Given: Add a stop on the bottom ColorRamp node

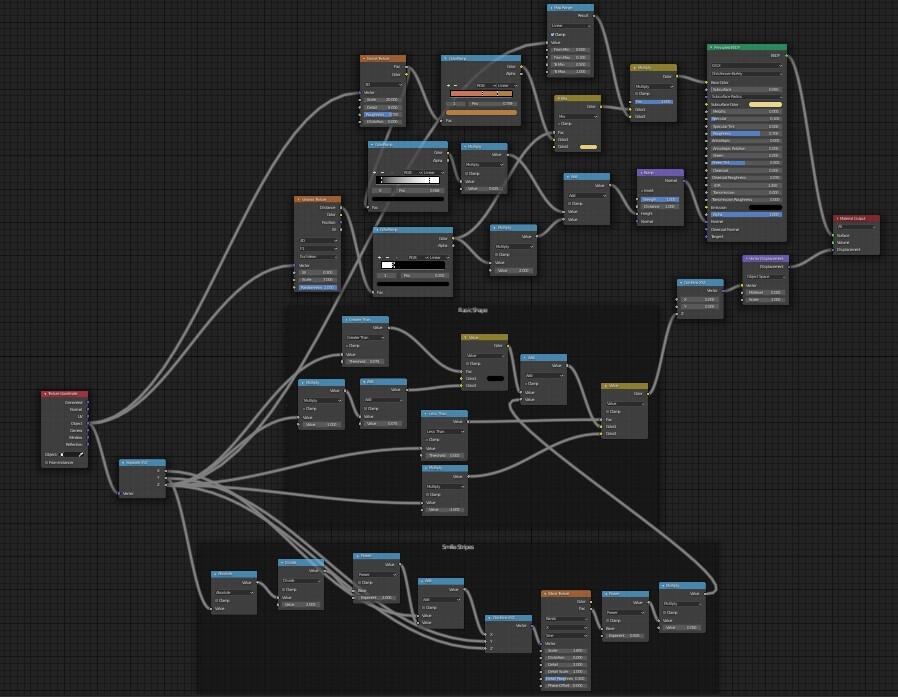Looking at the screenshot, I should click(378, 257).
